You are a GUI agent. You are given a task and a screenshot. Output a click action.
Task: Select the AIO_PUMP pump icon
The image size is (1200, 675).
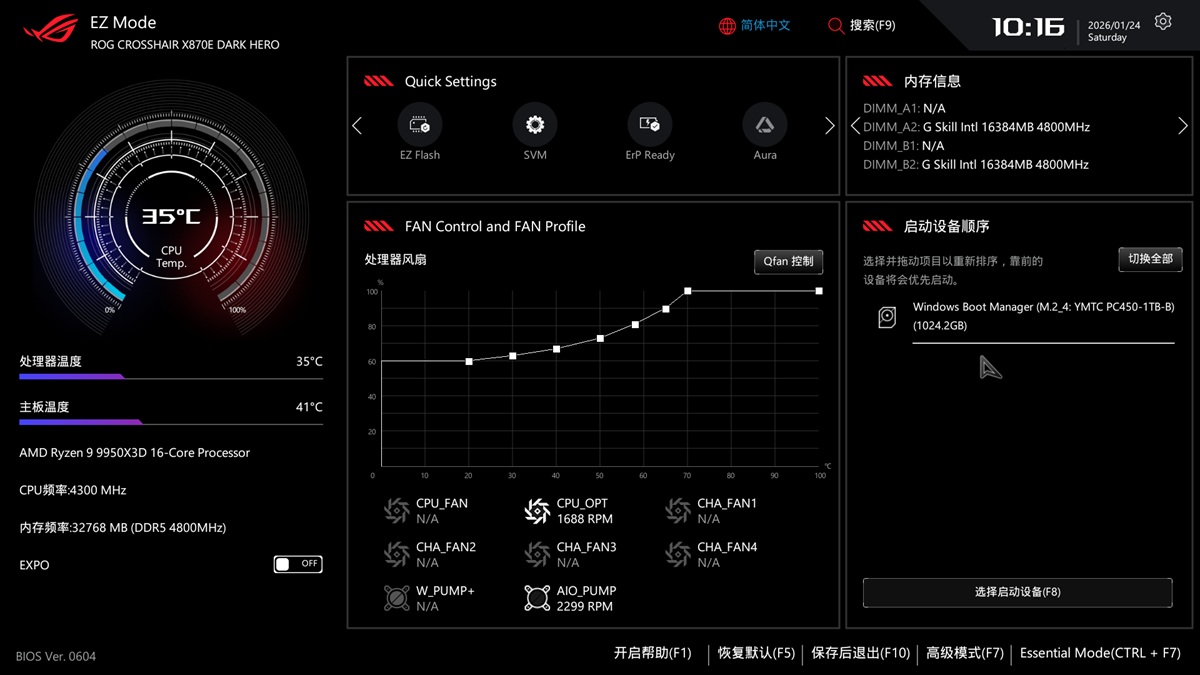click(x=537, y=598)
